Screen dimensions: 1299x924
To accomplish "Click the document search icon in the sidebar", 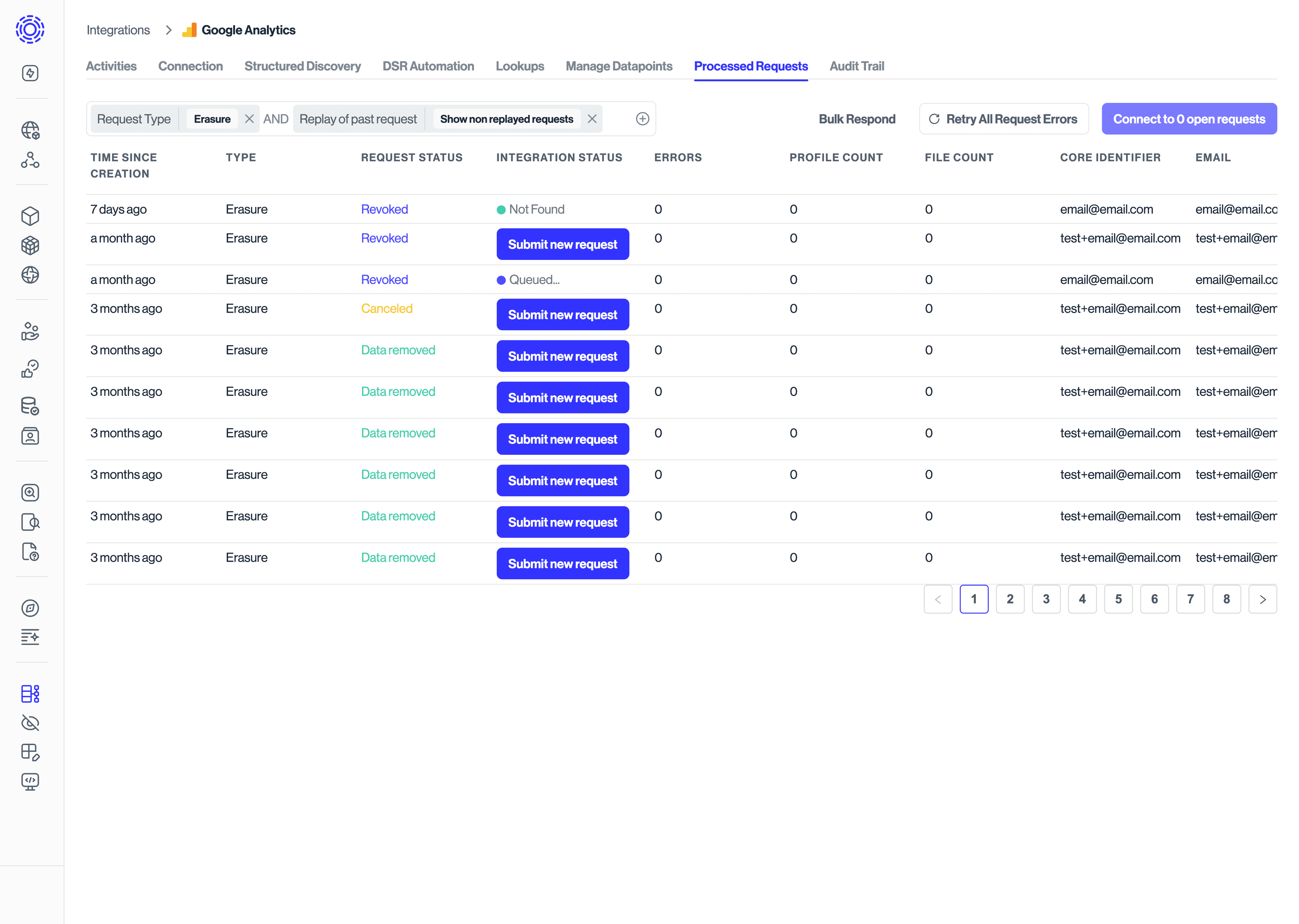I will [31, 522].
